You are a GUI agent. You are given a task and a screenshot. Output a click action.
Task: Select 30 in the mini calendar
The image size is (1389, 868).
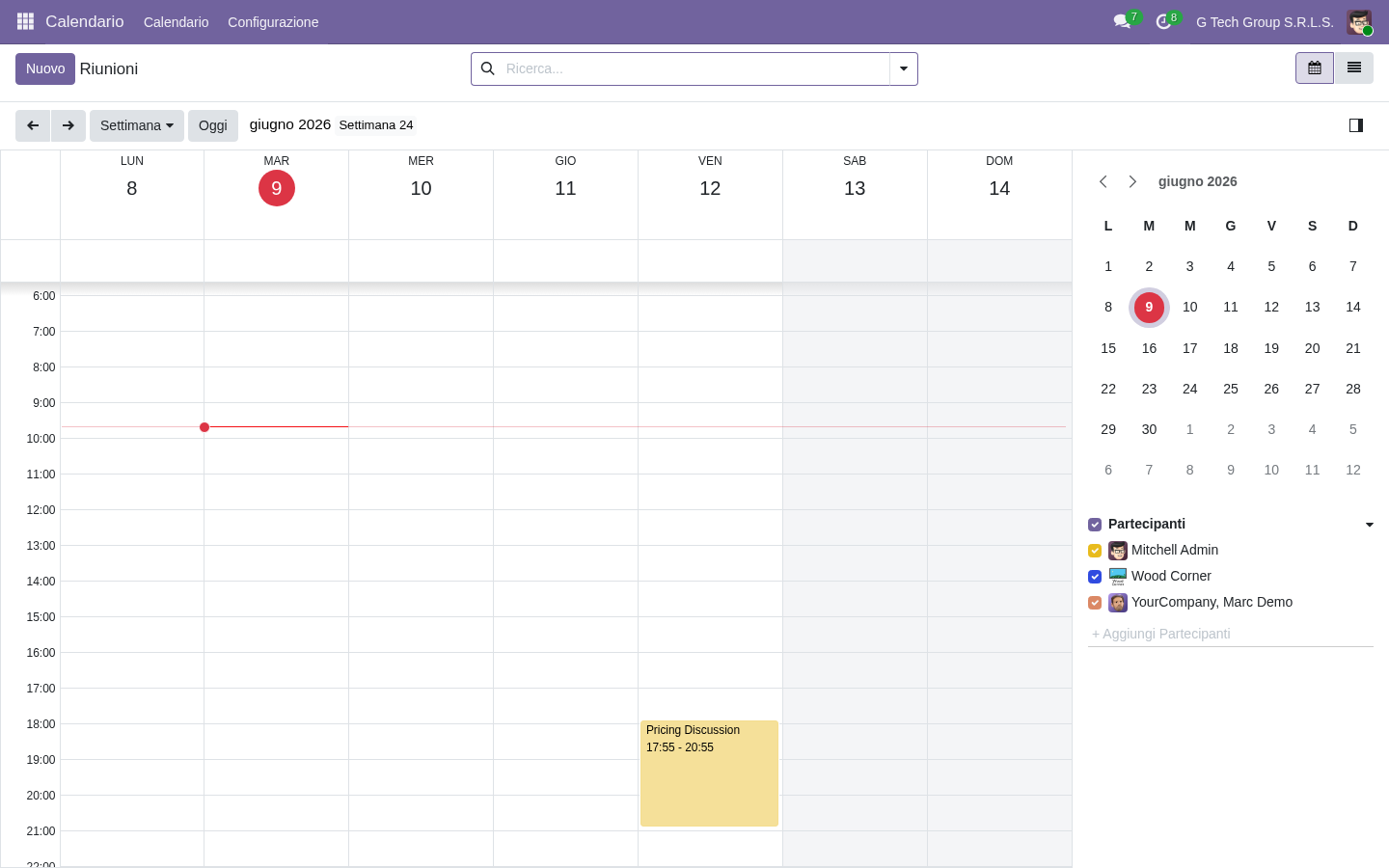point(1149,429)
